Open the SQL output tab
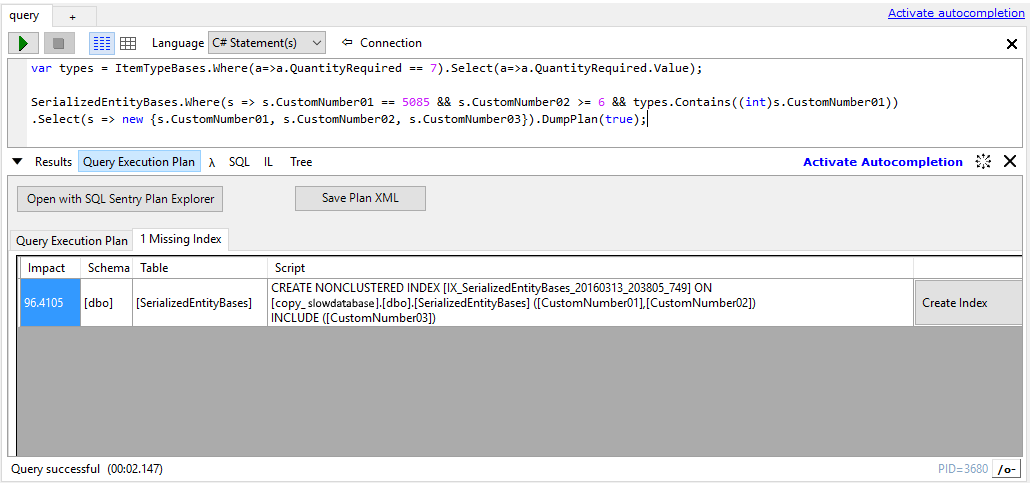The width and height of the screenshot is (1030, 483). coord(239,162)
